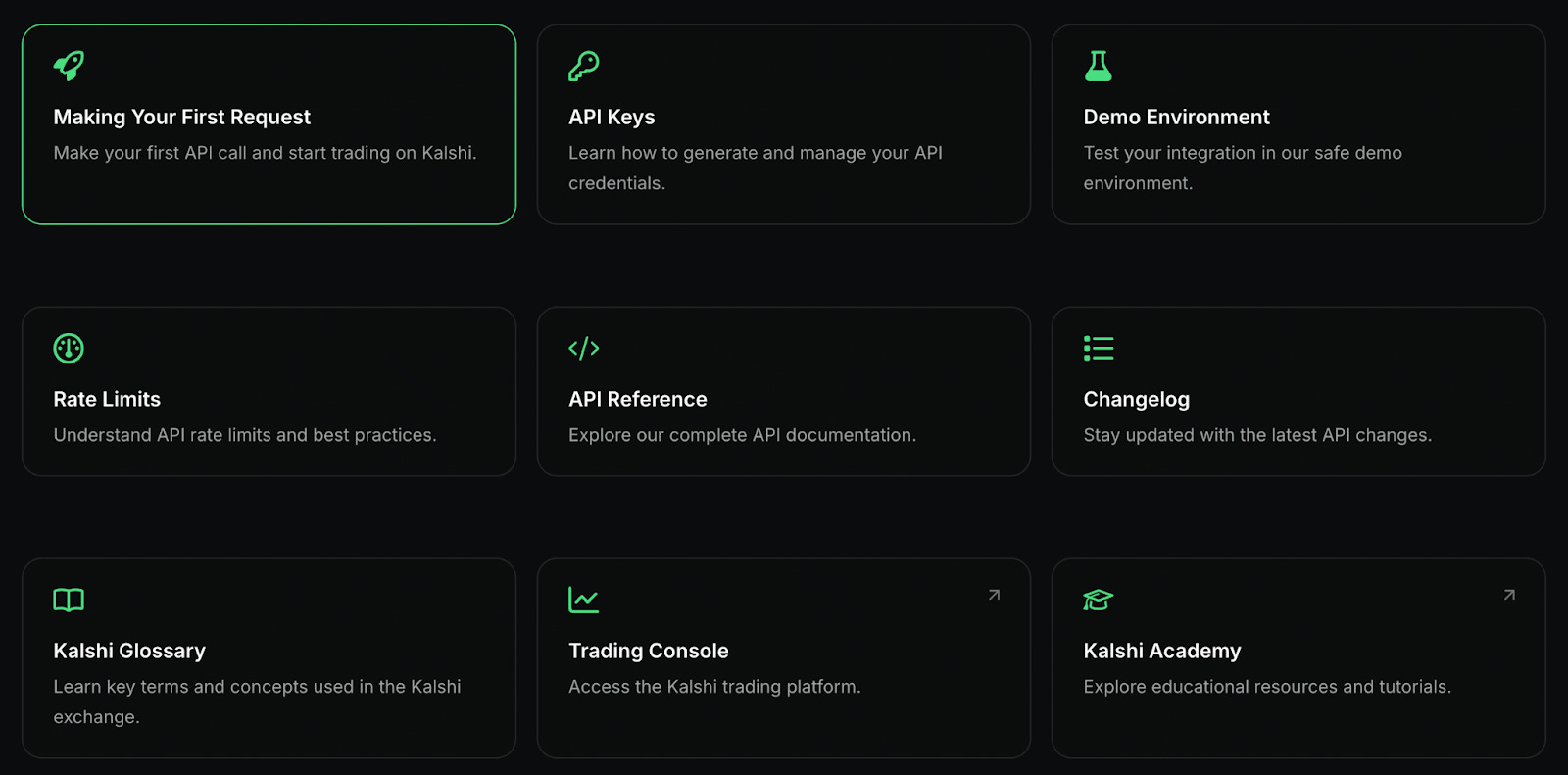Click the key icon for API Keys
Image resolution: width=1568 pixels, height=775 pixels.
(x=584, y=66)
